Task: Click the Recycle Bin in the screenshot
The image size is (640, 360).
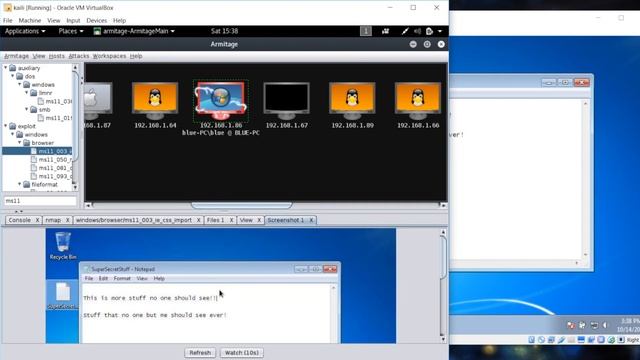Action: (63, 245)
